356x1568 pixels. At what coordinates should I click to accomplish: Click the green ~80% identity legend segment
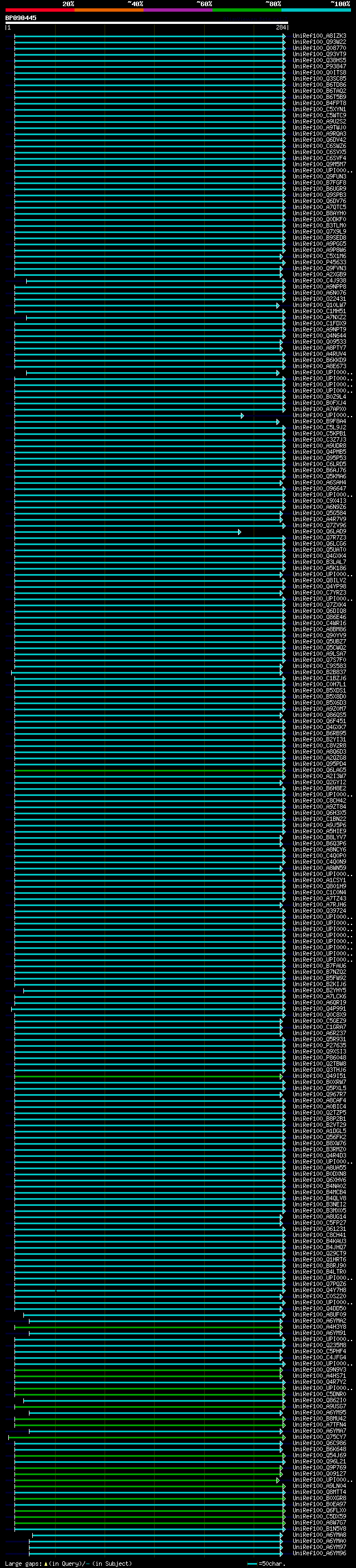tap(247, 10)
